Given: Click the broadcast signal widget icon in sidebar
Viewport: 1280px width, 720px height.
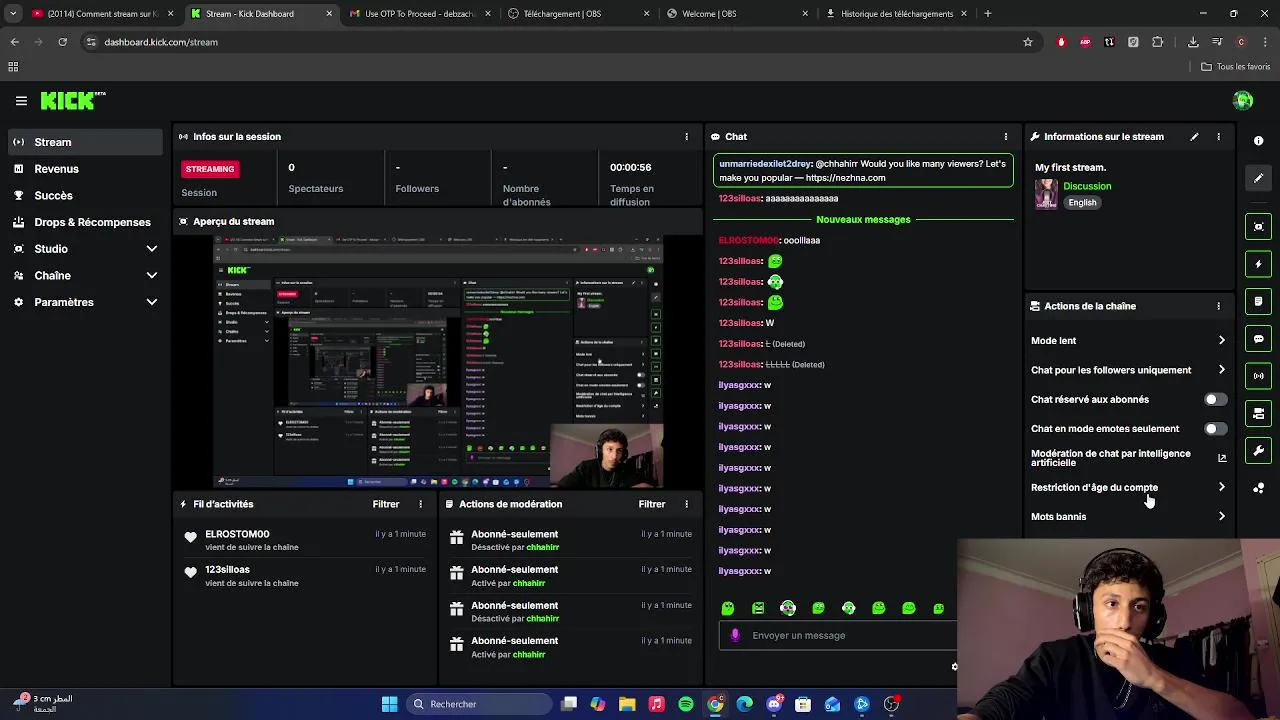Looking at the screenshot, I should click(1258, 376).
